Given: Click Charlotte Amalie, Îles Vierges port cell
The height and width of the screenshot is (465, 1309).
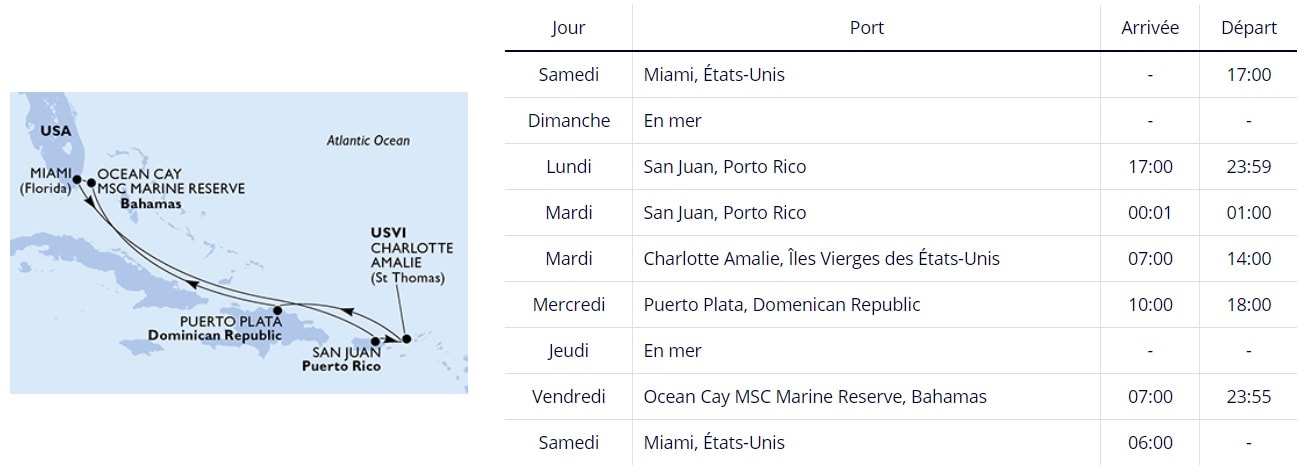Looking at the screenshot, I should coord(867,259).
